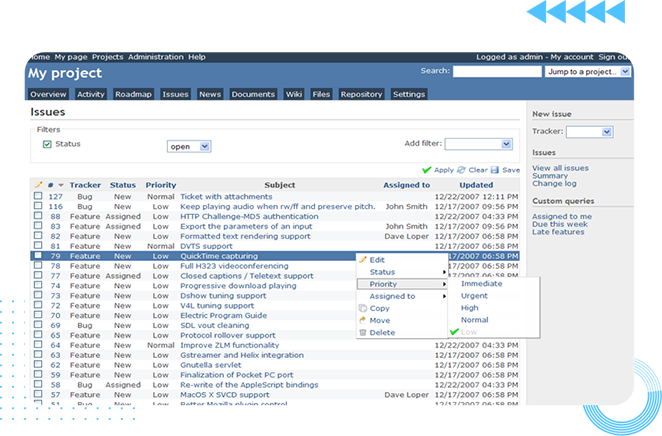
Task: Open issue 'Ticket with attachments'
Action: click(x=226, y=197)
